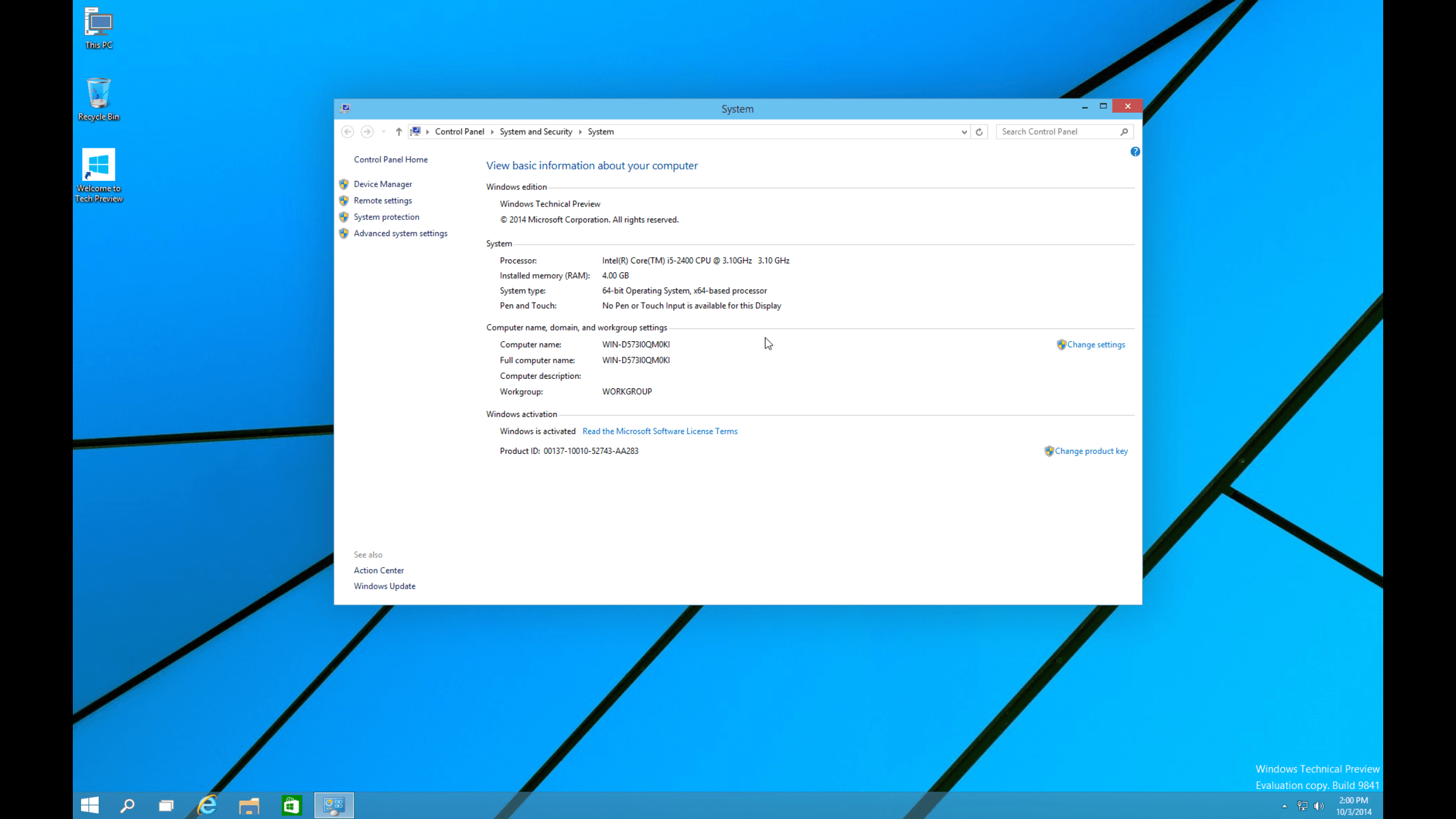This screenshot has height=819, width=1456.
Task: Open Device Manager link
Action: (383, 184)
